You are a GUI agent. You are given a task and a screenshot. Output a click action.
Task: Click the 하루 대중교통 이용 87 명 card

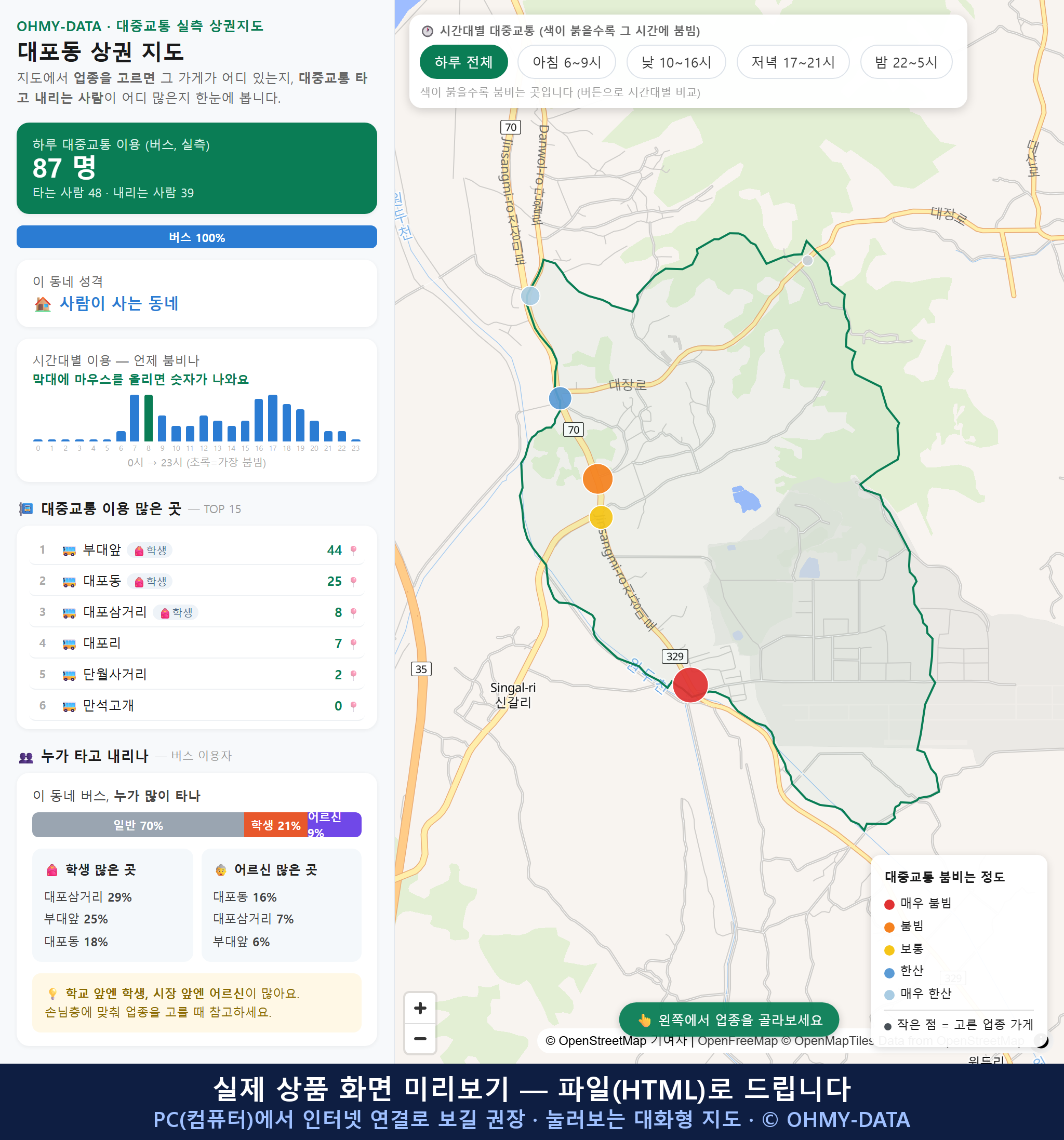(197, 168)
